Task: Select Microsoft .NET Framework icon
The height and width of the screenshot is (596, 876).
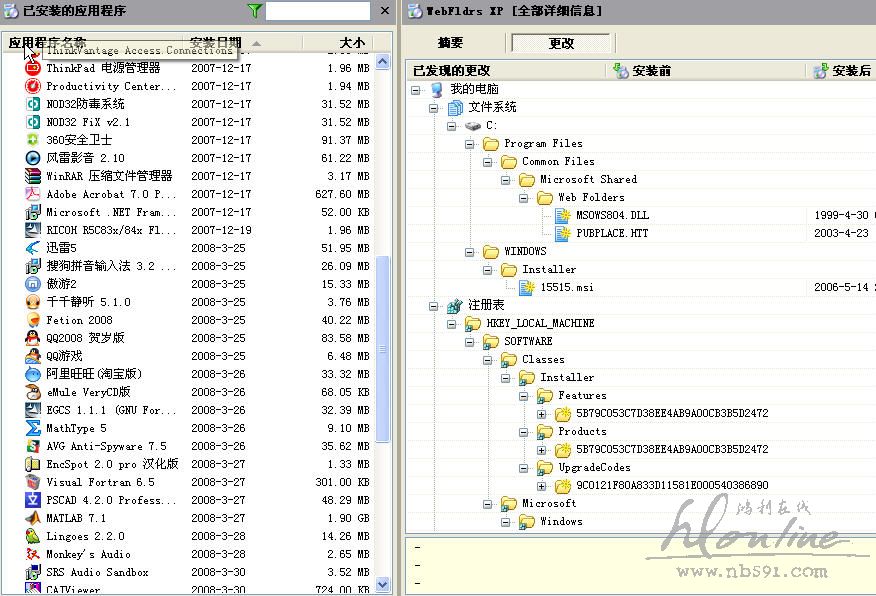Action: pos(33,212)
